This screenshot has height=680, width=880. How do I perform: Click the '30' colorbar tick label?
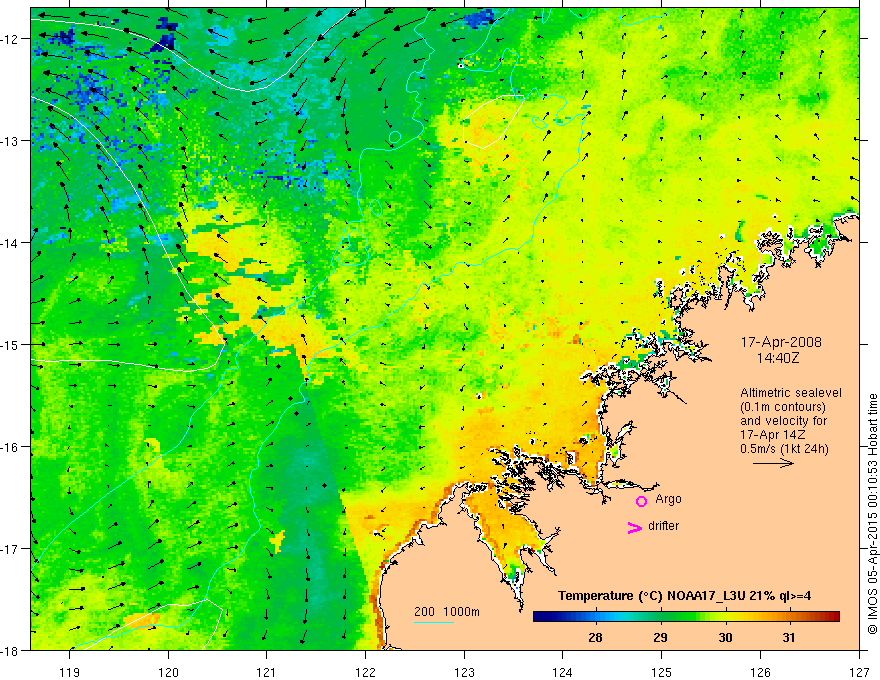[725, 637]
